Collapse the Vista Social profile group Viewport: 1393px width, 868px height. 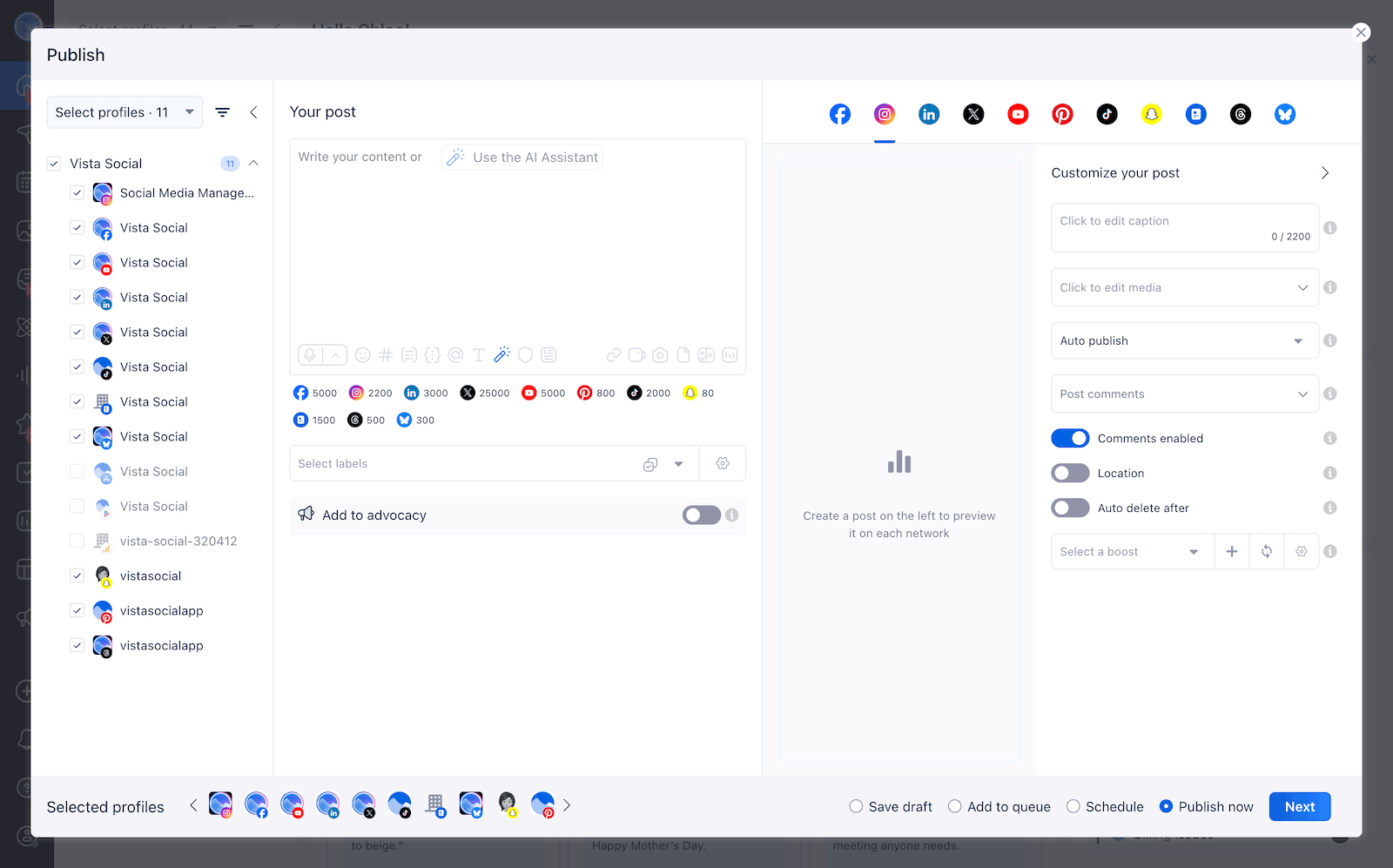254,164
